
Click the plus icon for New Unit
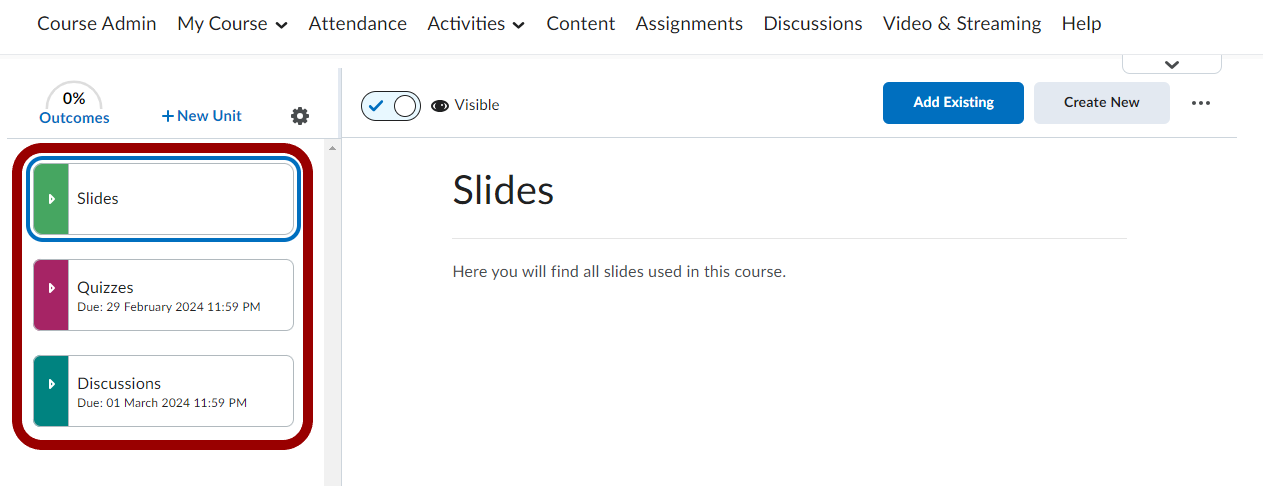click(167, 116)
